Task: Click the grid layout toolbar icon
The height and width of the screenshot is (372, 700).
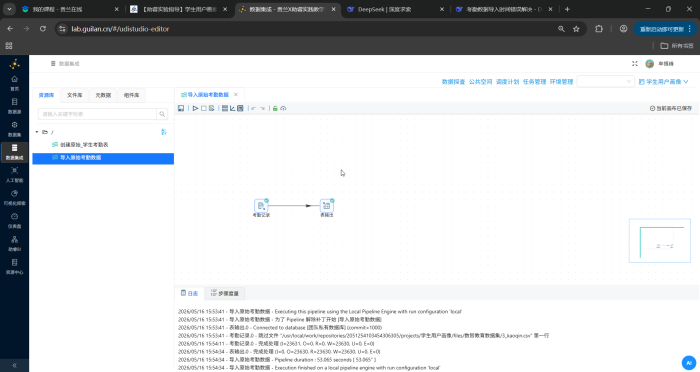Action: (x=225, y=108)
